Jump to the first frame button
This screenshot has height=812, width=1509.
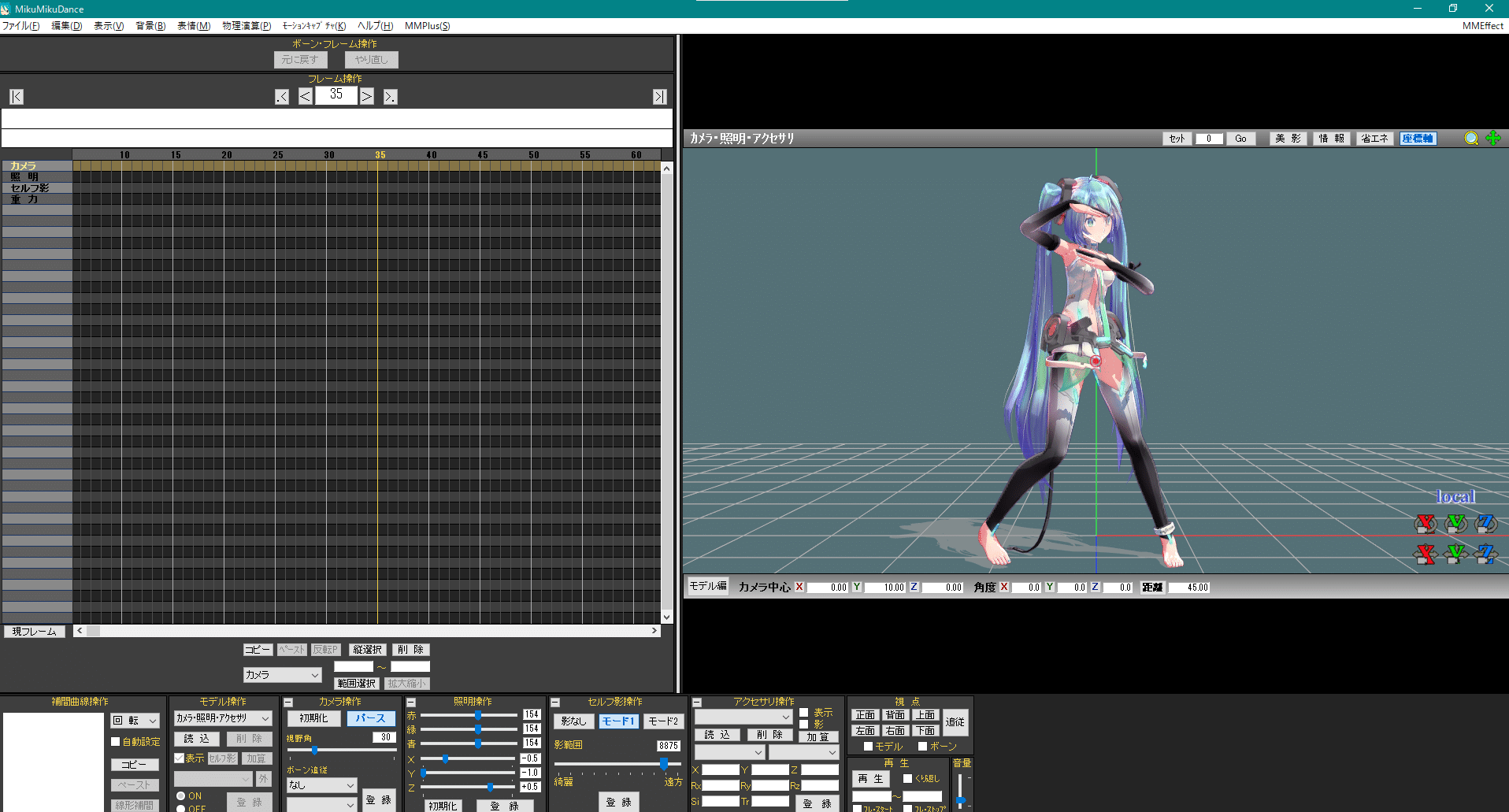pyautogui.click(x=17, y=97)
